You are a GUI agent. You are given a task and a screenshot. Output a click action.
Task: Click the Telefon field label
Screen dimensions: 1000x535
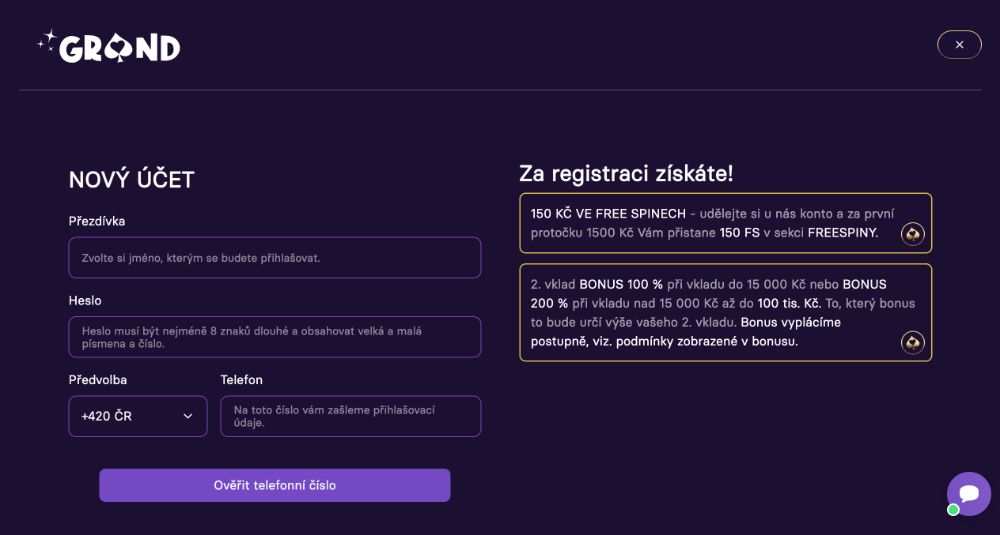(x=241, y=380)
